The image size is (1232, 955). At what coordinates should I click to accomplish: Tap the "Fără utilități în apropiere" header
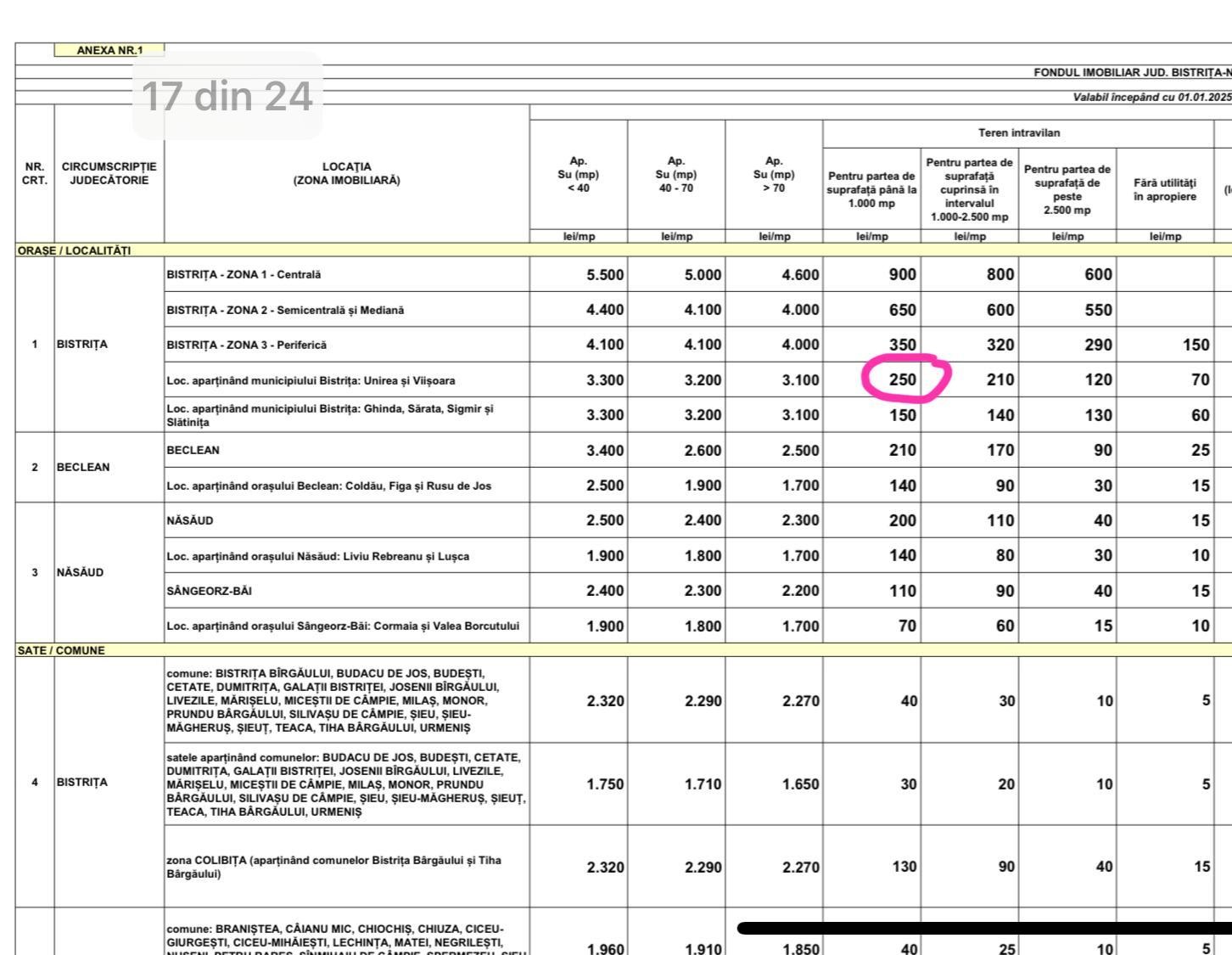pyautogui.click(x=1164, y=189)
